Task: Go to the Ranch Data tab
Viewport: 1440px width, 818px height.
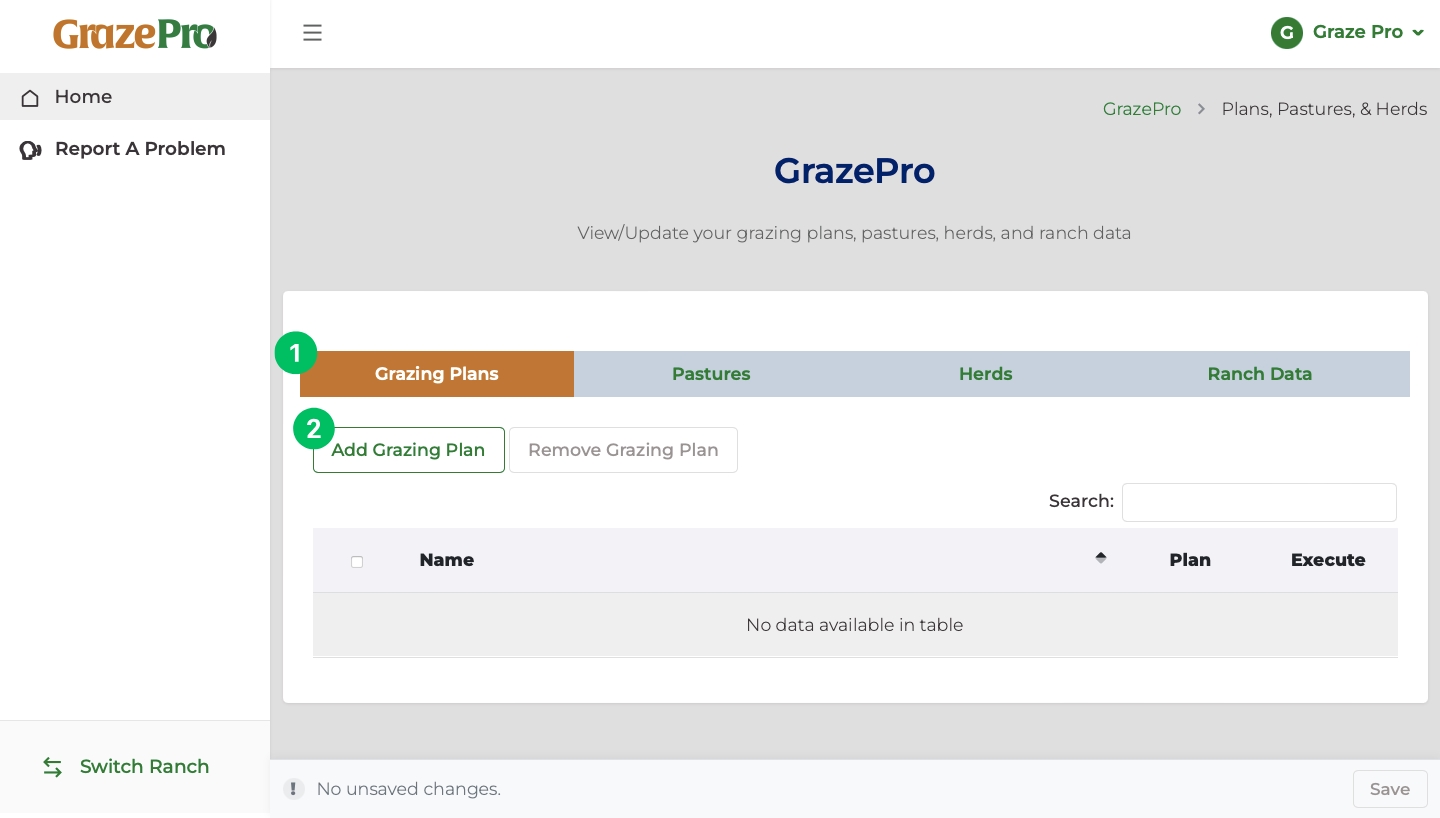Action: pyautogui.click(x=1260, y=374)
